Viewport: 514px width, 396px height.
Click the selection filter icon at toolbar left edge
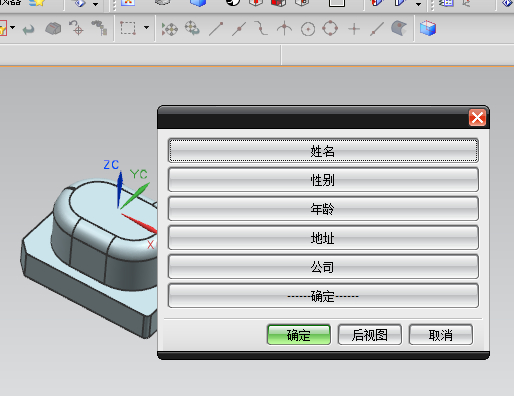(x=3, y=28)
